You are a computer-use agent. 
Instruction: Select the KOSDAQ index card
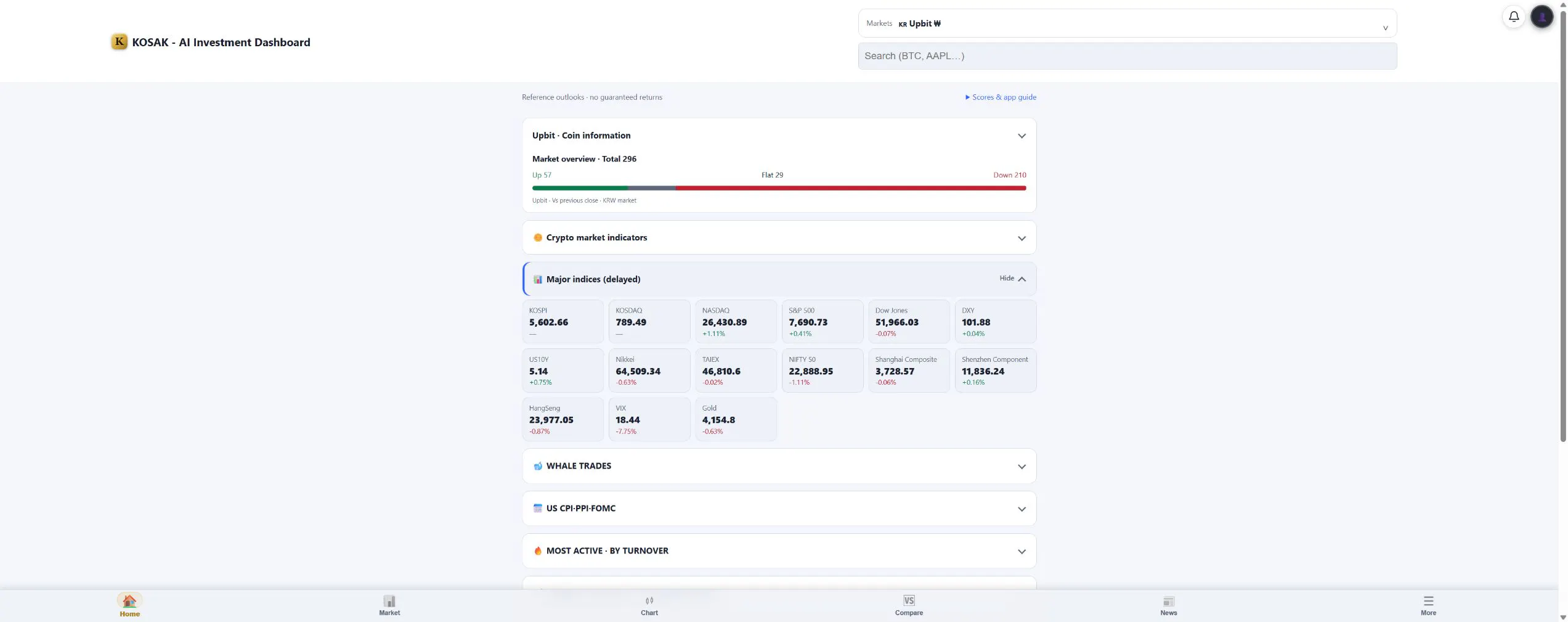pyautogui.click(x=649, y=322)
